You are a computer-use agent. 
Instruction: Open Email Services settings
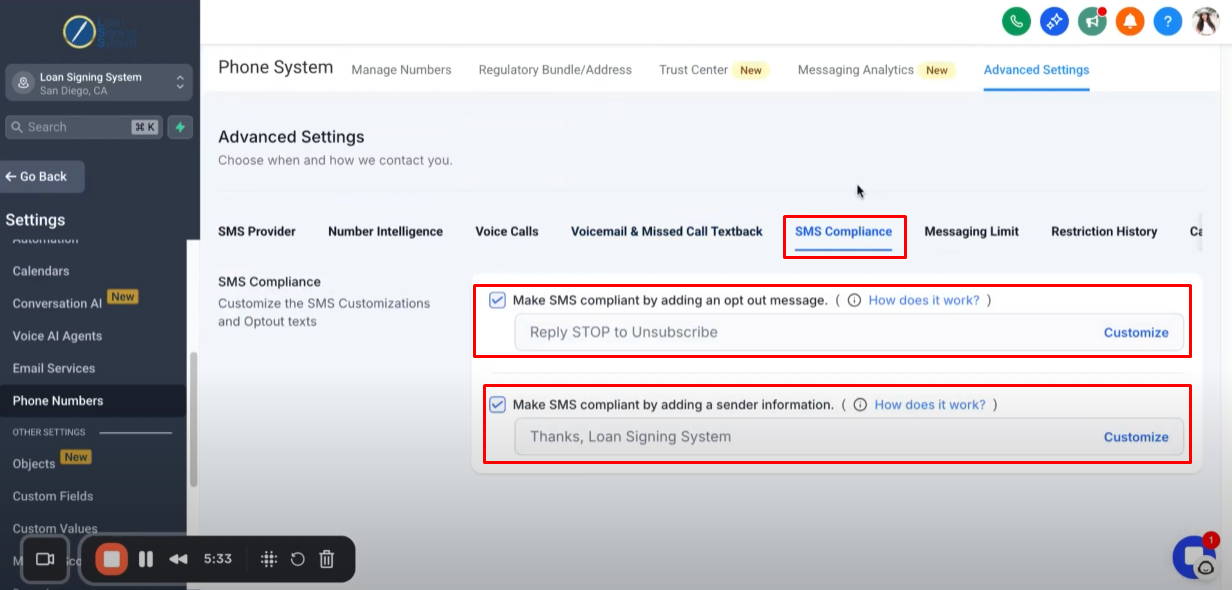click(x=54, y=368)
